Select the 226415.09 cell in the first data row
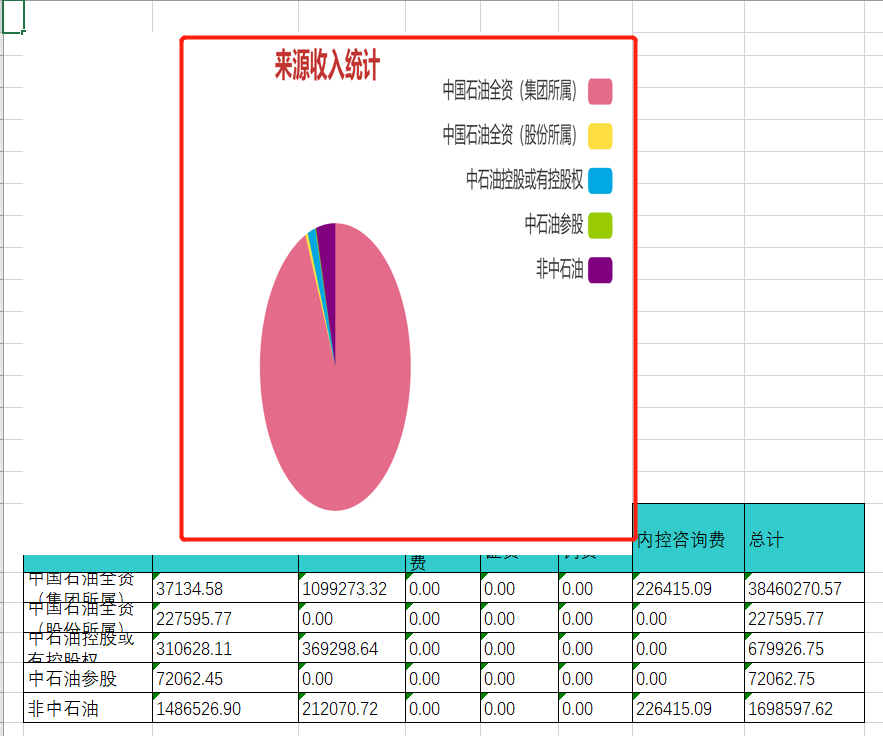Screen dimensions: 883x736 point(688,588)
